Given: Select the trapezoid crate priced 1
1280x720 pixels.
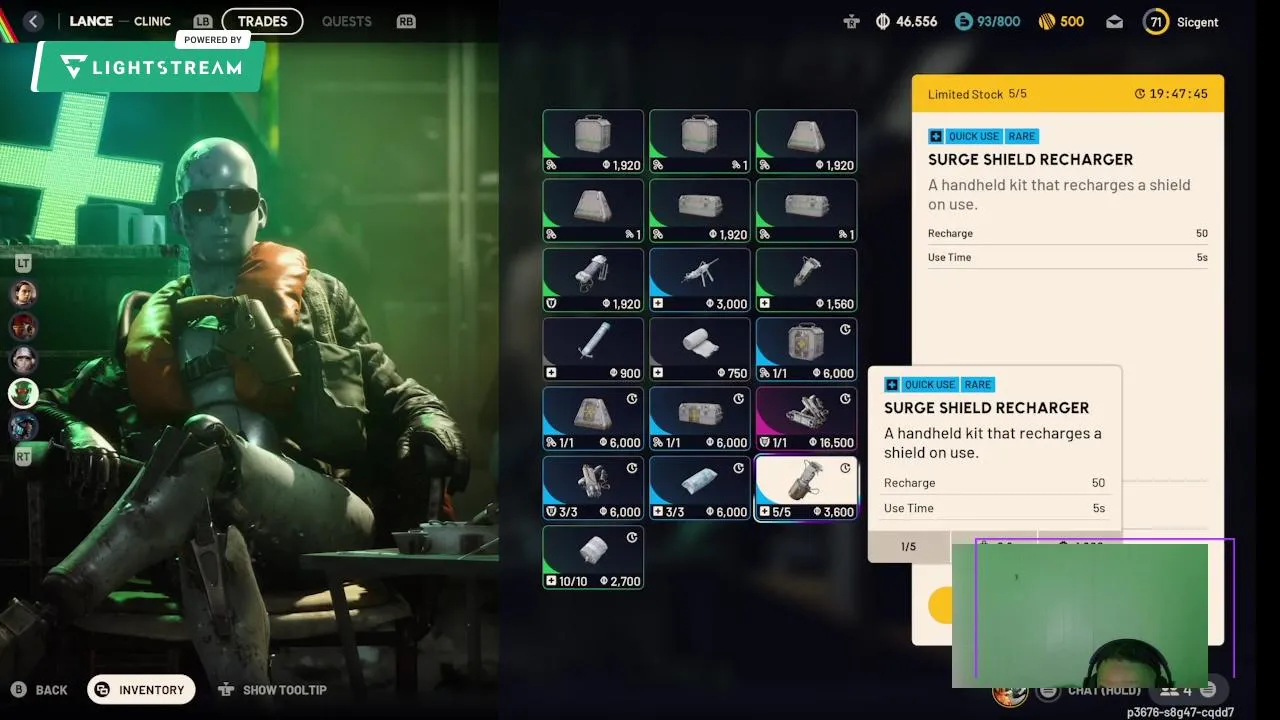Looking at the screenshot, I should [593, 211].
